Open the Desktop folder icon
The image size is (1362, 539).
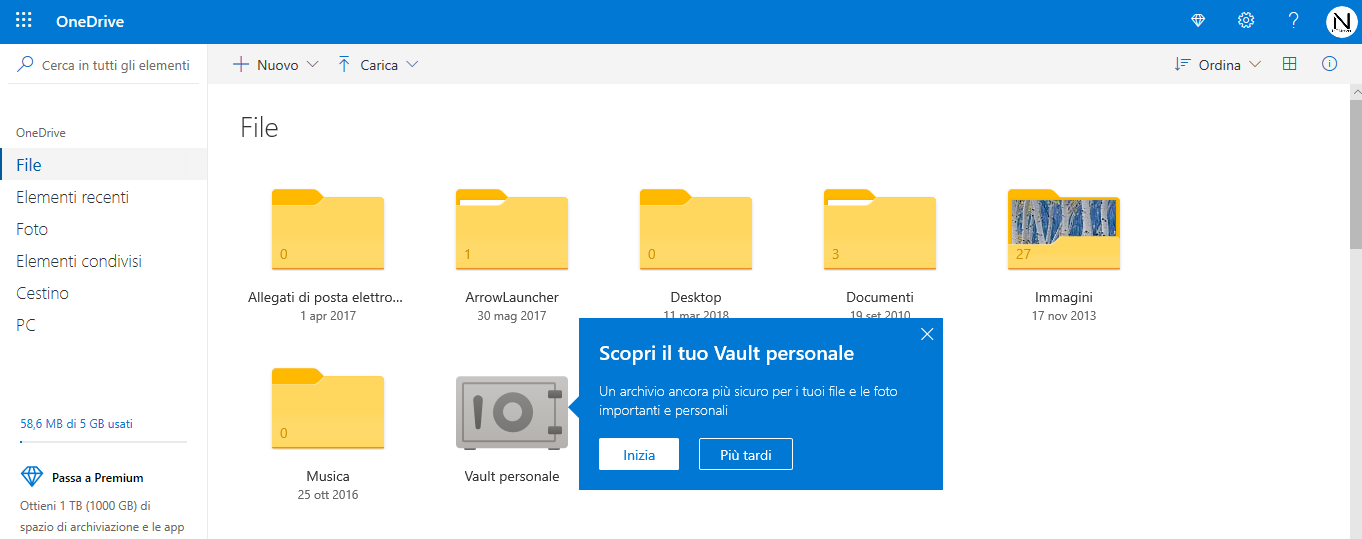pyautogui.click(x=696, y=229)
